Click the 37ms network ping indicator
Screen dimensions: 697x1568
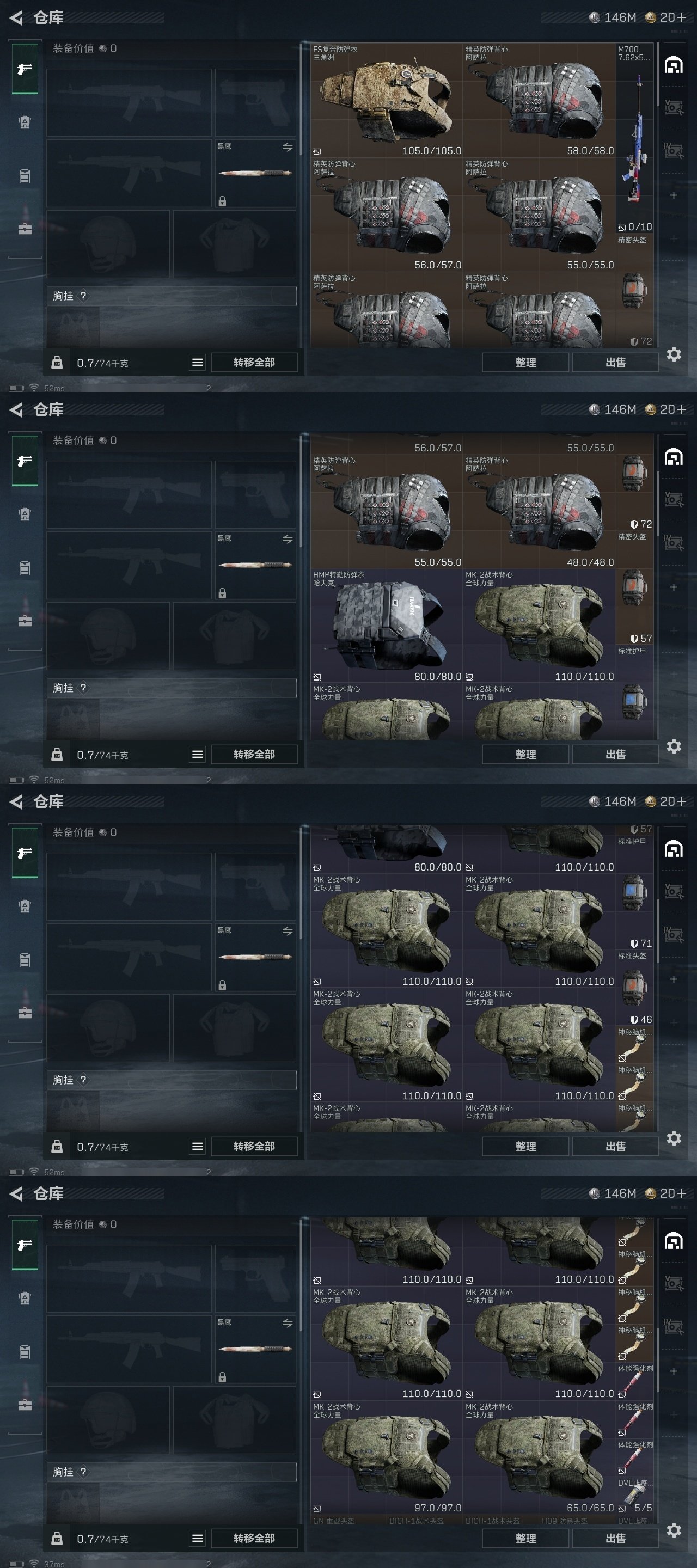(53, 1564)
